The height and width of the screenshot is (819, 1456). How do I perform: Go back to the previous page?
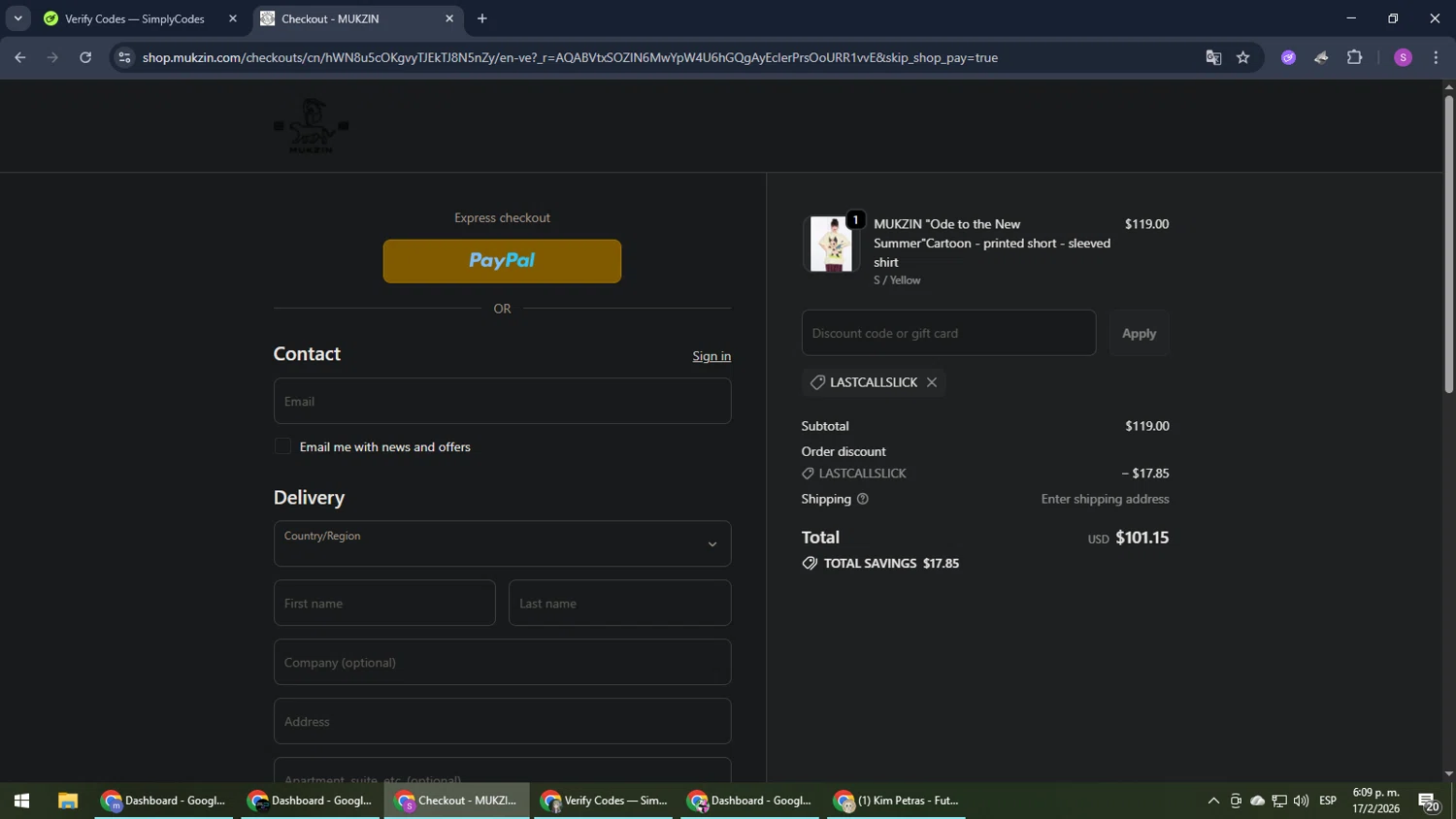pyautogui.click(x=20, y=57)
